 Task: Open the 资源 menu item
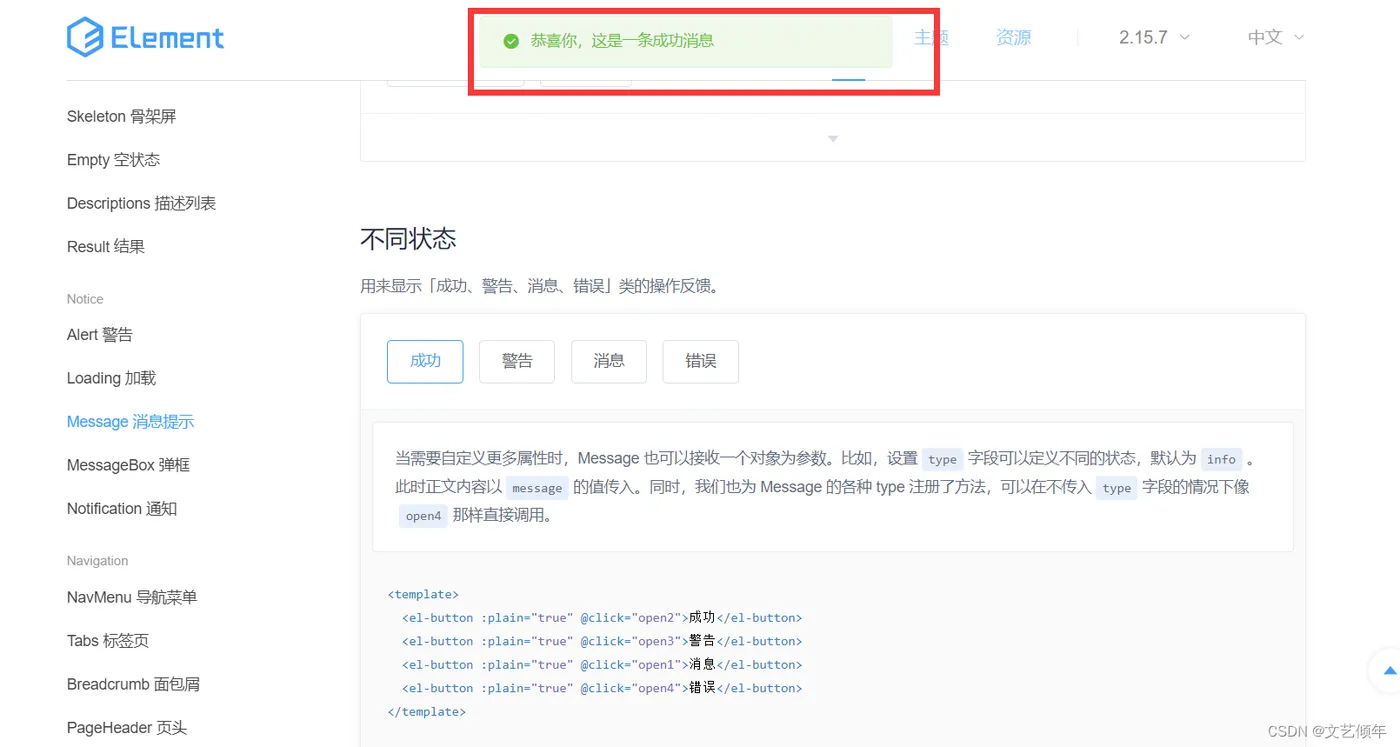1013,37
